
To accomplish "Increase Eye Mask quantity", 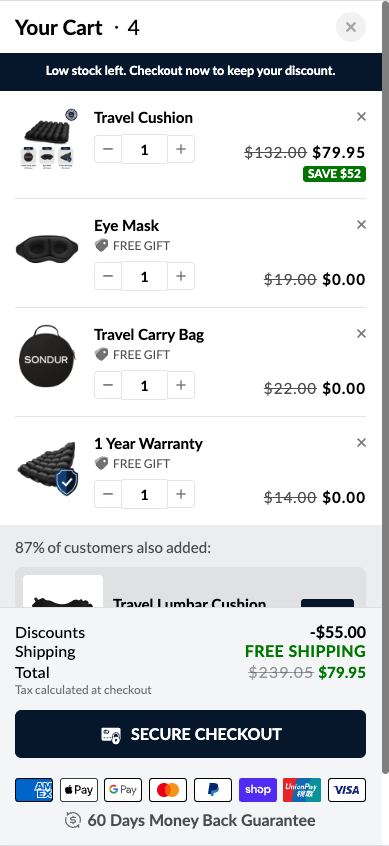I will [x=181, y=276].
